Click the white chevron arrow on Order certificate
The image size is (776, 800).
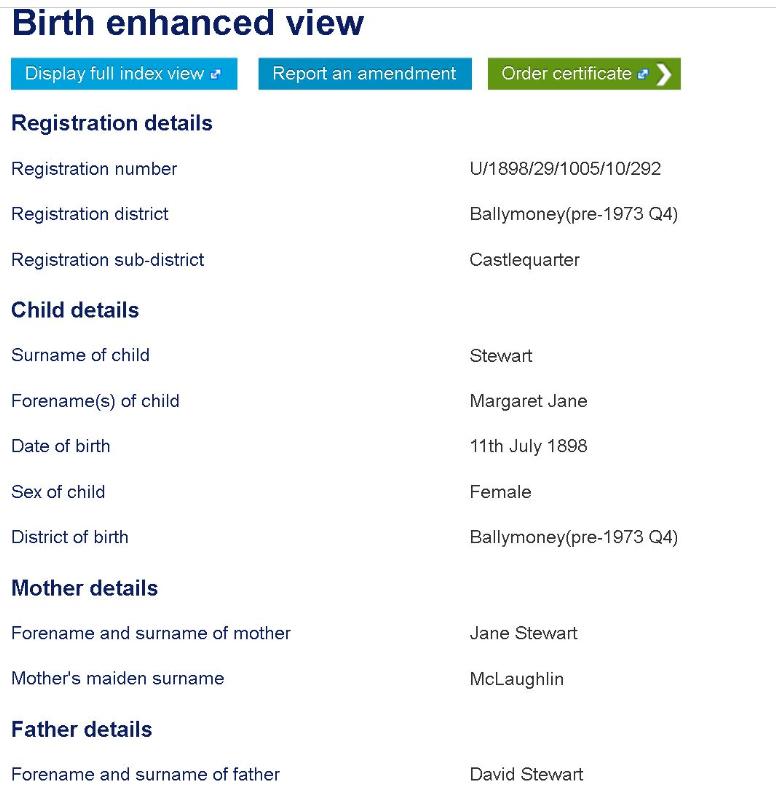[x=663, y=74]
